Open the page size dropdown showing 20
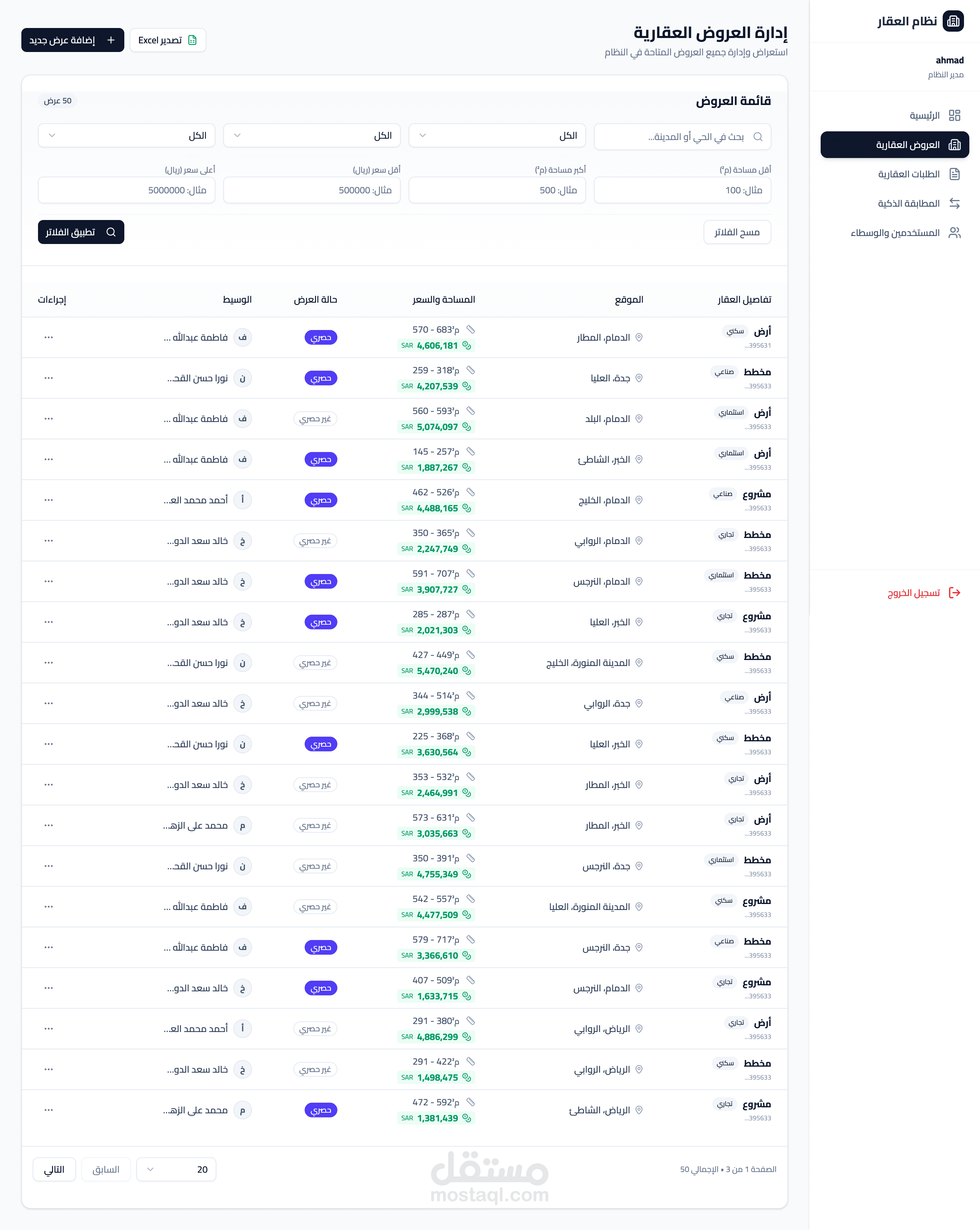Screen dimensions: 980x1230 point(176,1170)
